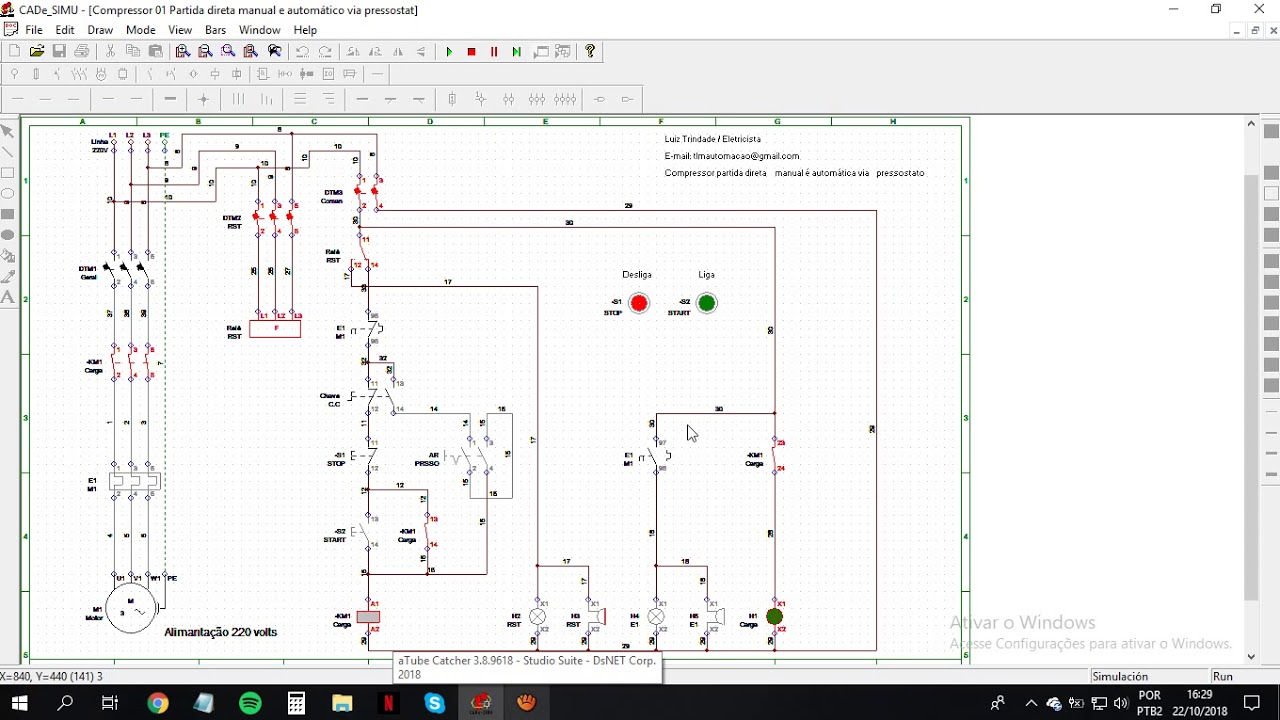Select the empty ellipse tool
Image resolution: width=1280 pixels, height=720 pixels.
pyautogui.click(x=8, y=194)
